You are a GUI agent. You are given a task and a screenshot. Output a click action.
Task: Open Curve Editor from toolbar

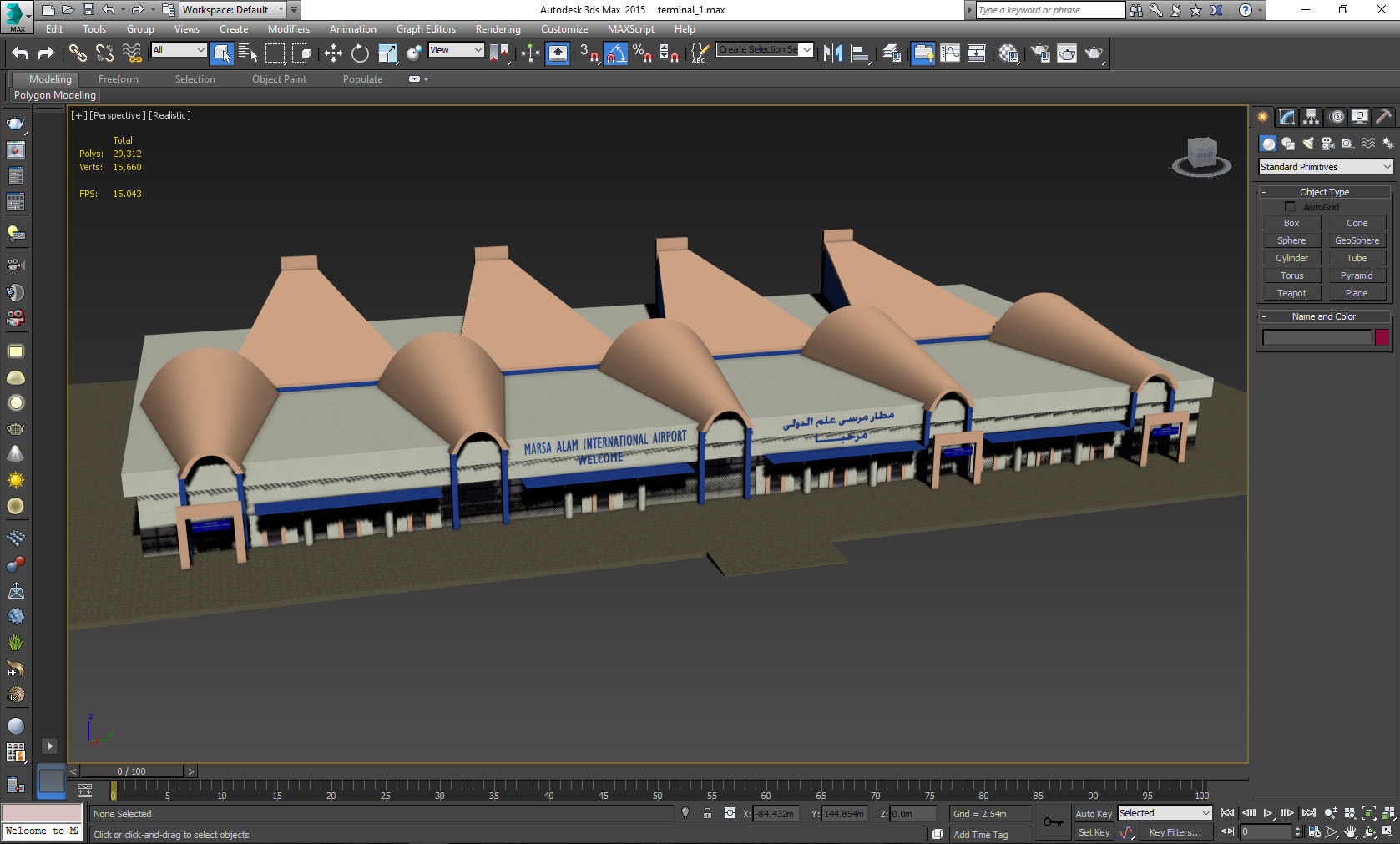[x=950, y=53]
